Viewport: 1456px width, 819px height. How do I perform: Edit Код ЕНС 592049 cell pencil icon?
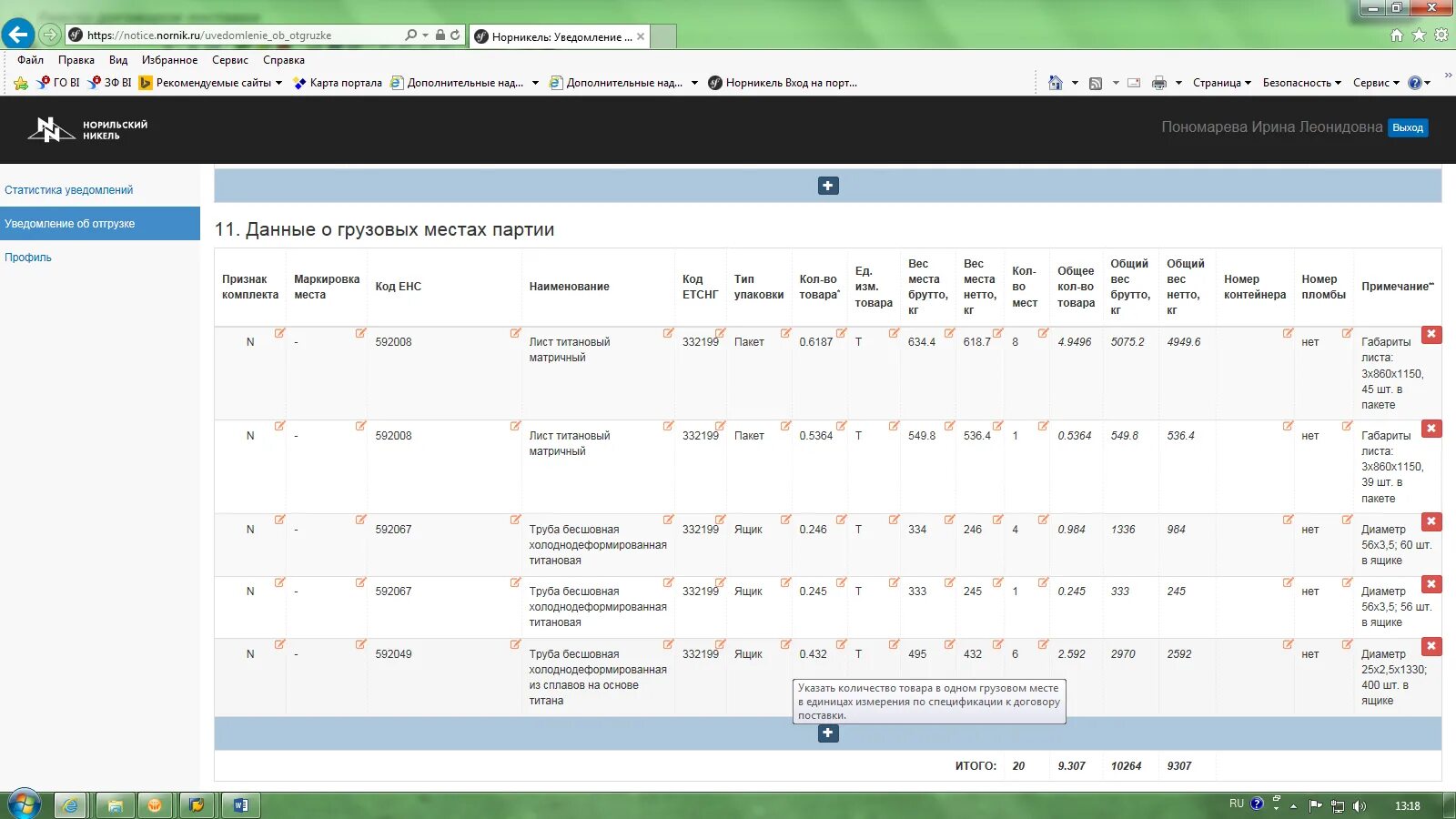(x=515, y=645)
